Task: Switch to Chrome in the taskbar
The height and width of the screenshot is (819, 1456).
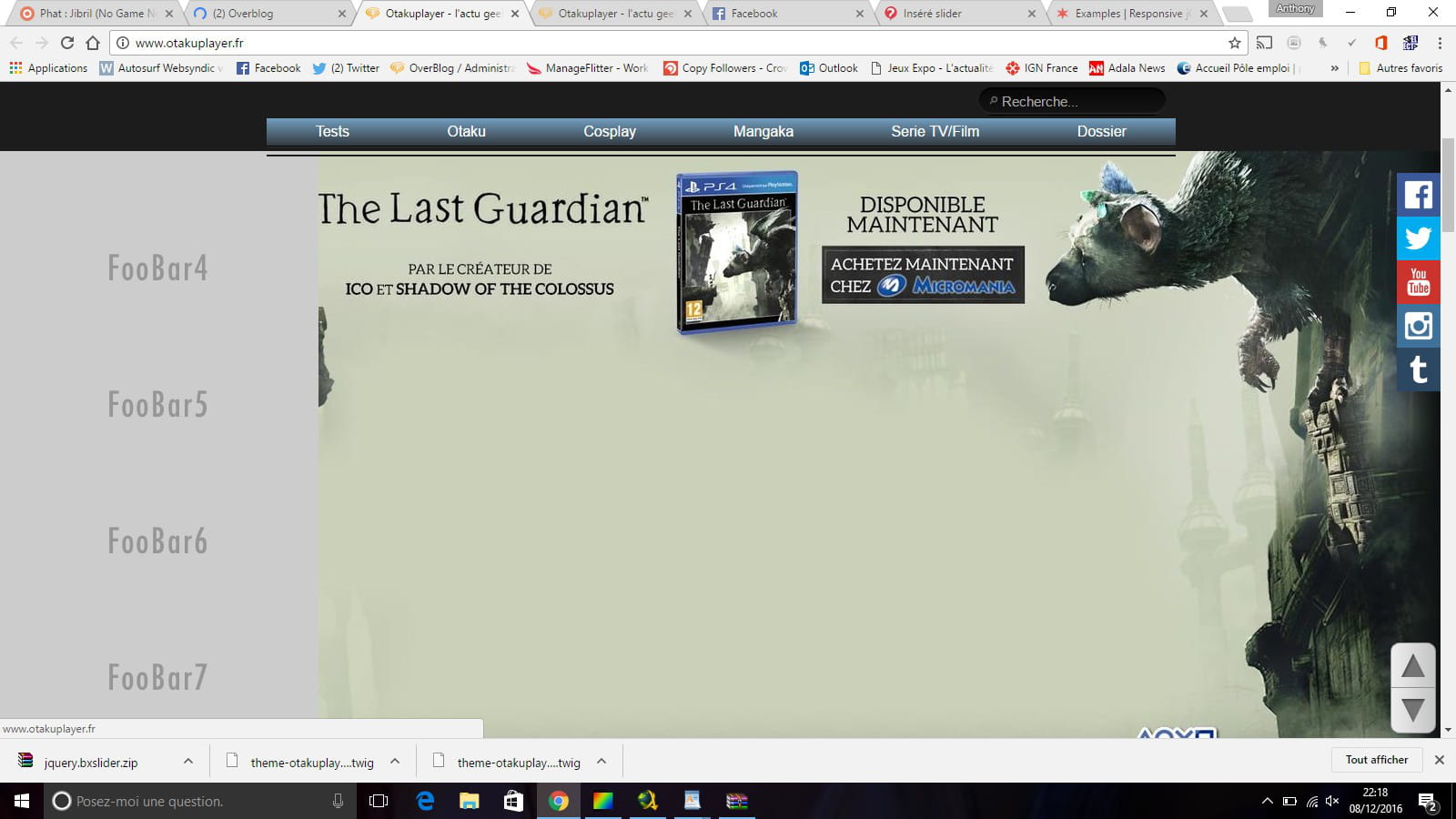Action: 558,801
